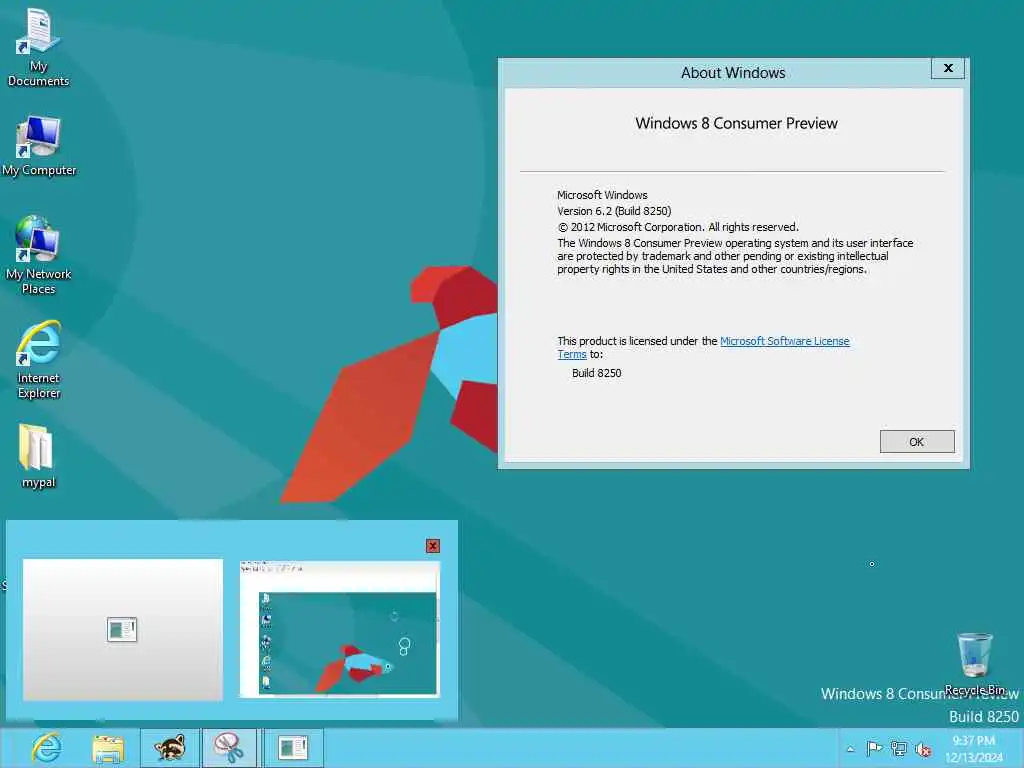Viewport: 1024px width, 768px height.
Task: Click the 2012 Microsoft Corporation copyright line
Action: point(678,227)
